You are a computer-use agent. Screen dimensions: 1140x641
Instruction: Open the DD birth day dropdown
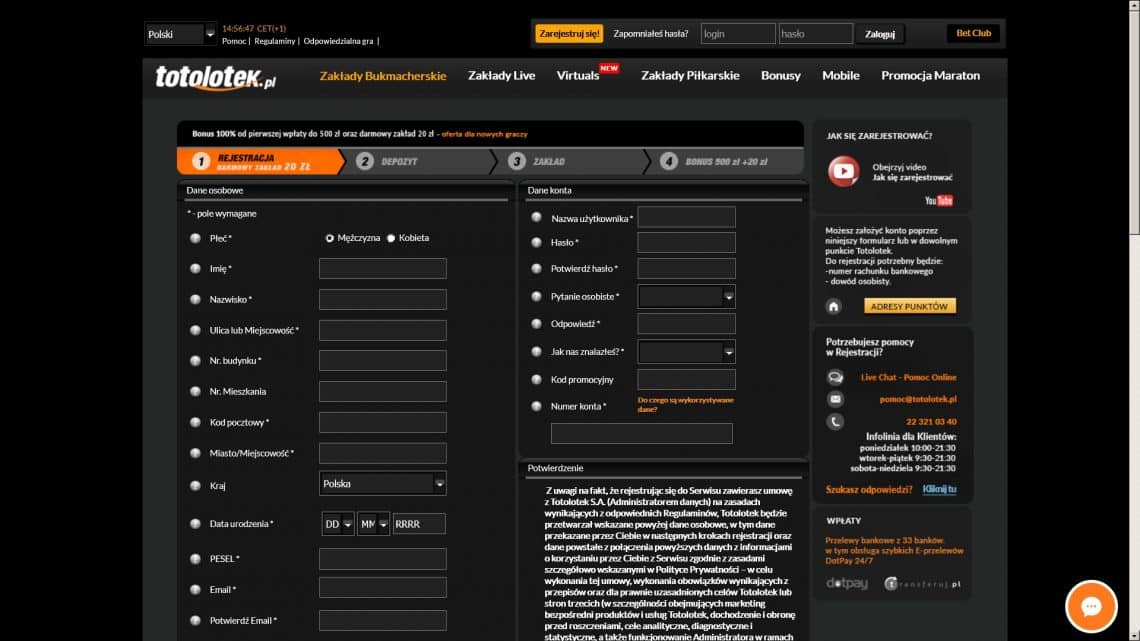click(338, 524)
